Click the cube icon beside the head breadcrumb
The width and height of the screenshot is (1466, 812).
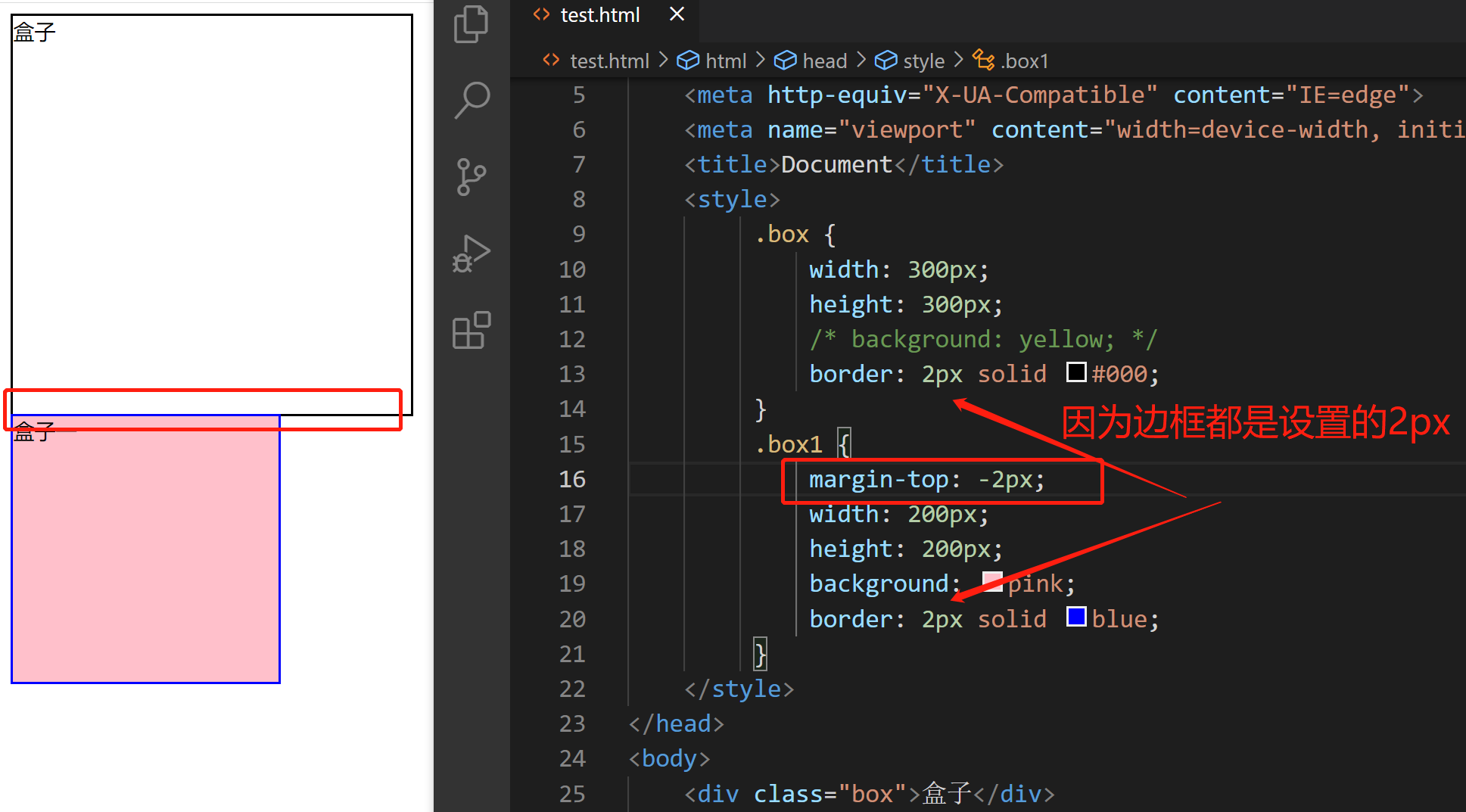coord(786,60)
